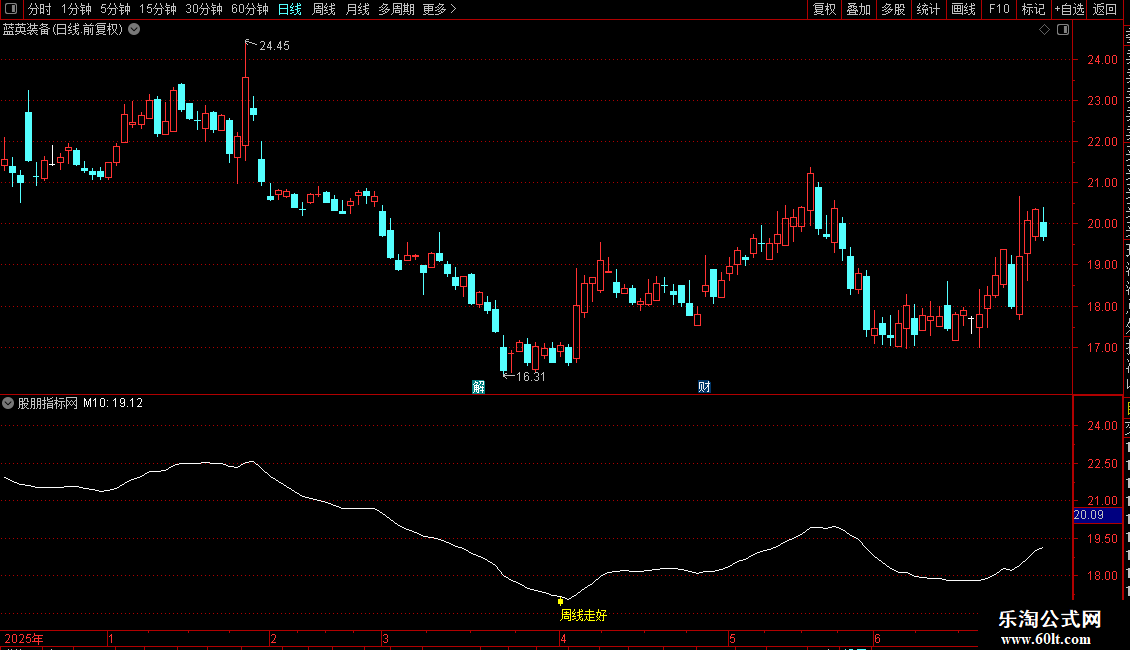
Task: Switch to 周线 weekly chart
Action: pos(324,9)
